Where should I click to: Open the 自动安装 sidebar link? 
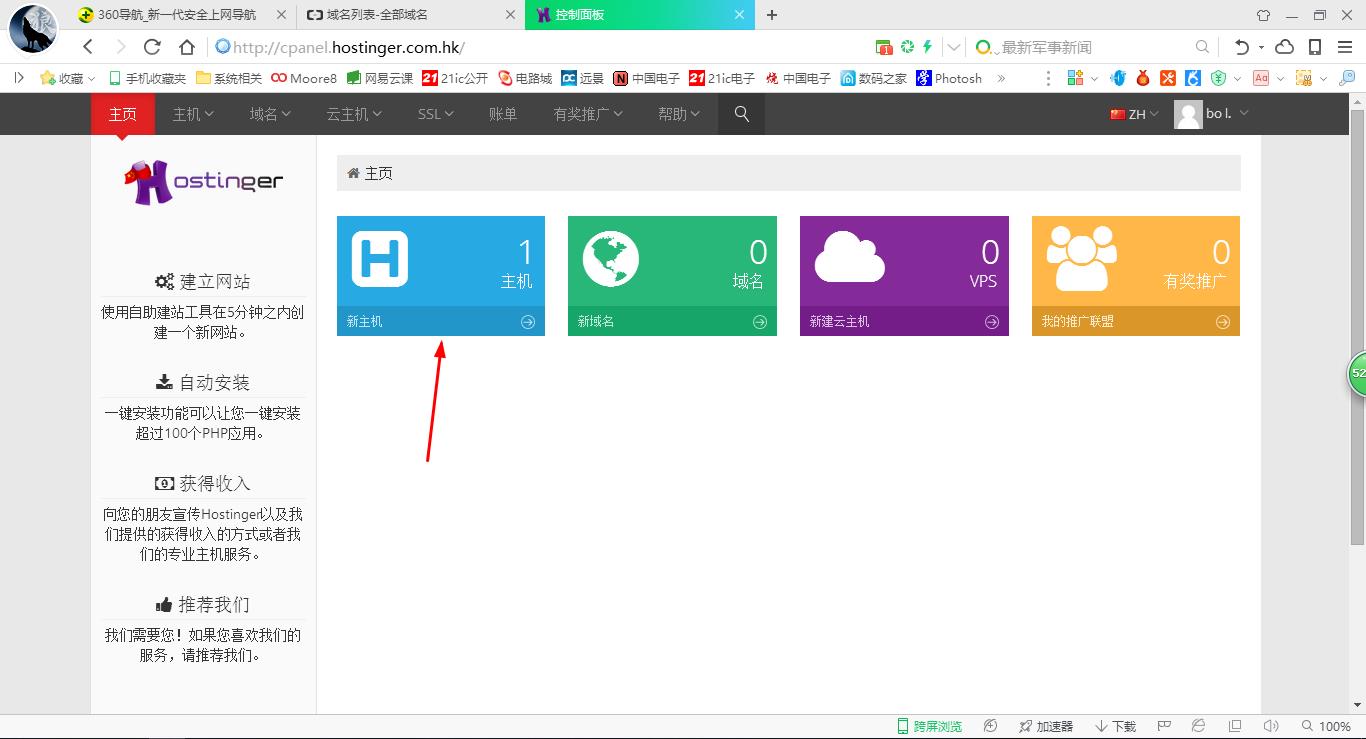coord(203,383)
